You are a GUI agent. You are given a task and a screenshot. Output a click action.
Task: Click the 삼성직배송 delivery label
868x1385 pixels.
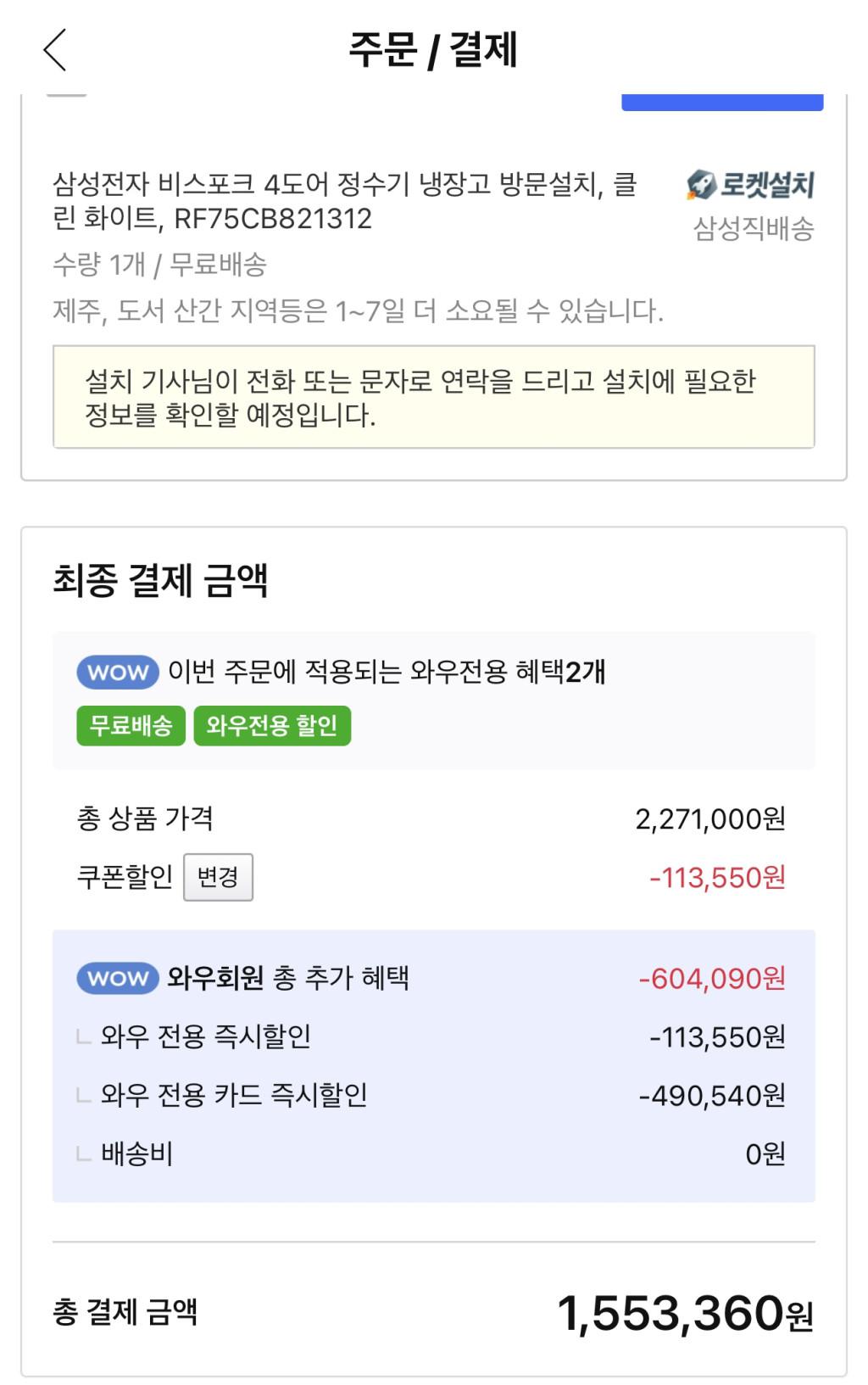(x=754, y=228)
